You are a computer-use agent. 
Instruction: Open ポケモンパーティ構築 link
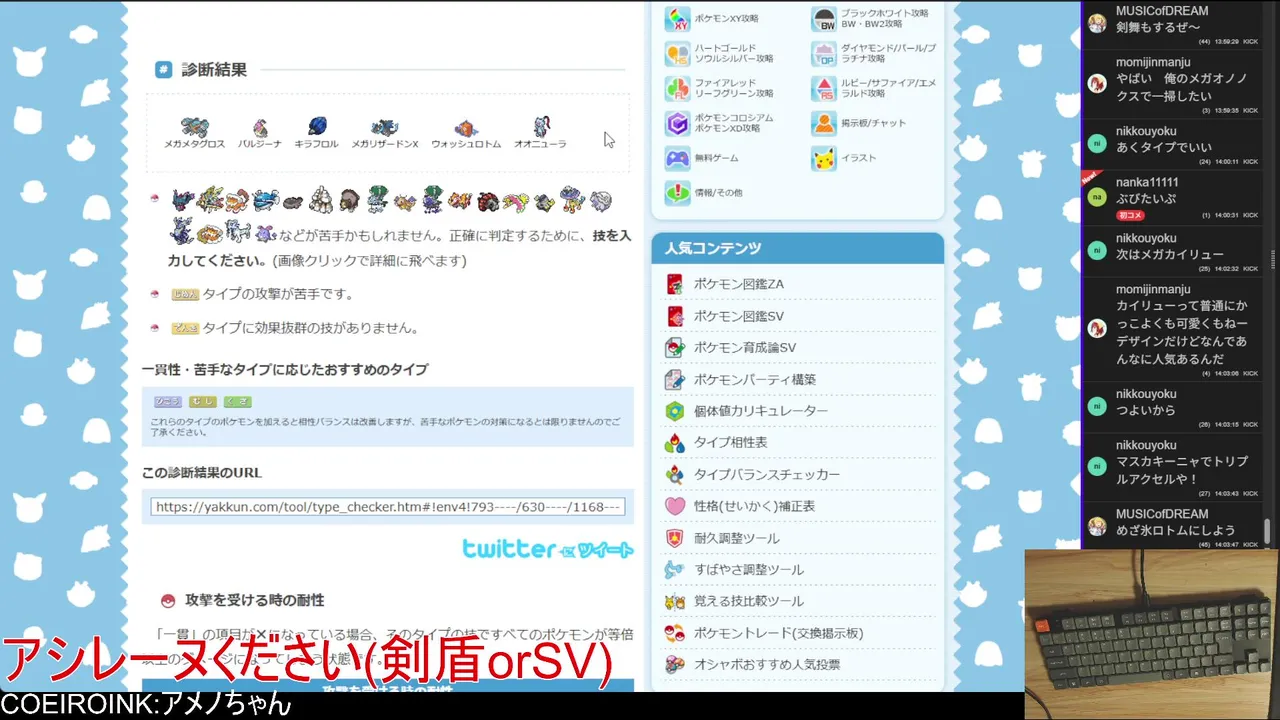tap(755, 380)
